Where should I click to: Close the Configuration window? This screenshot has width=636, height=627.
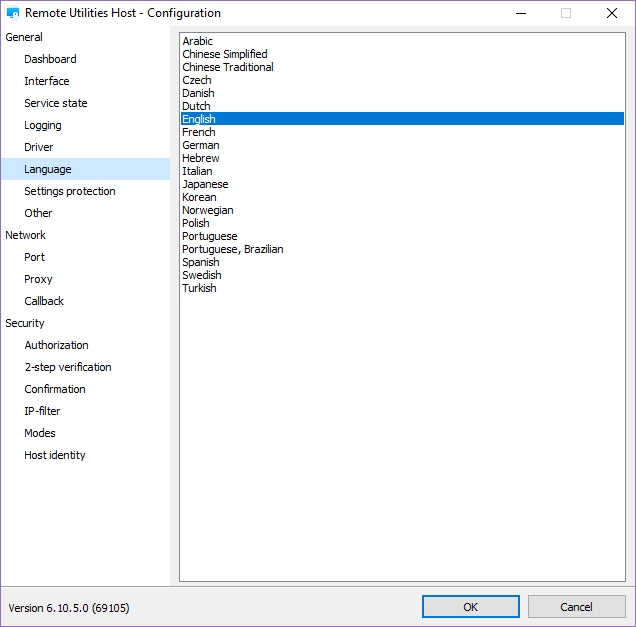coord(611,14)
